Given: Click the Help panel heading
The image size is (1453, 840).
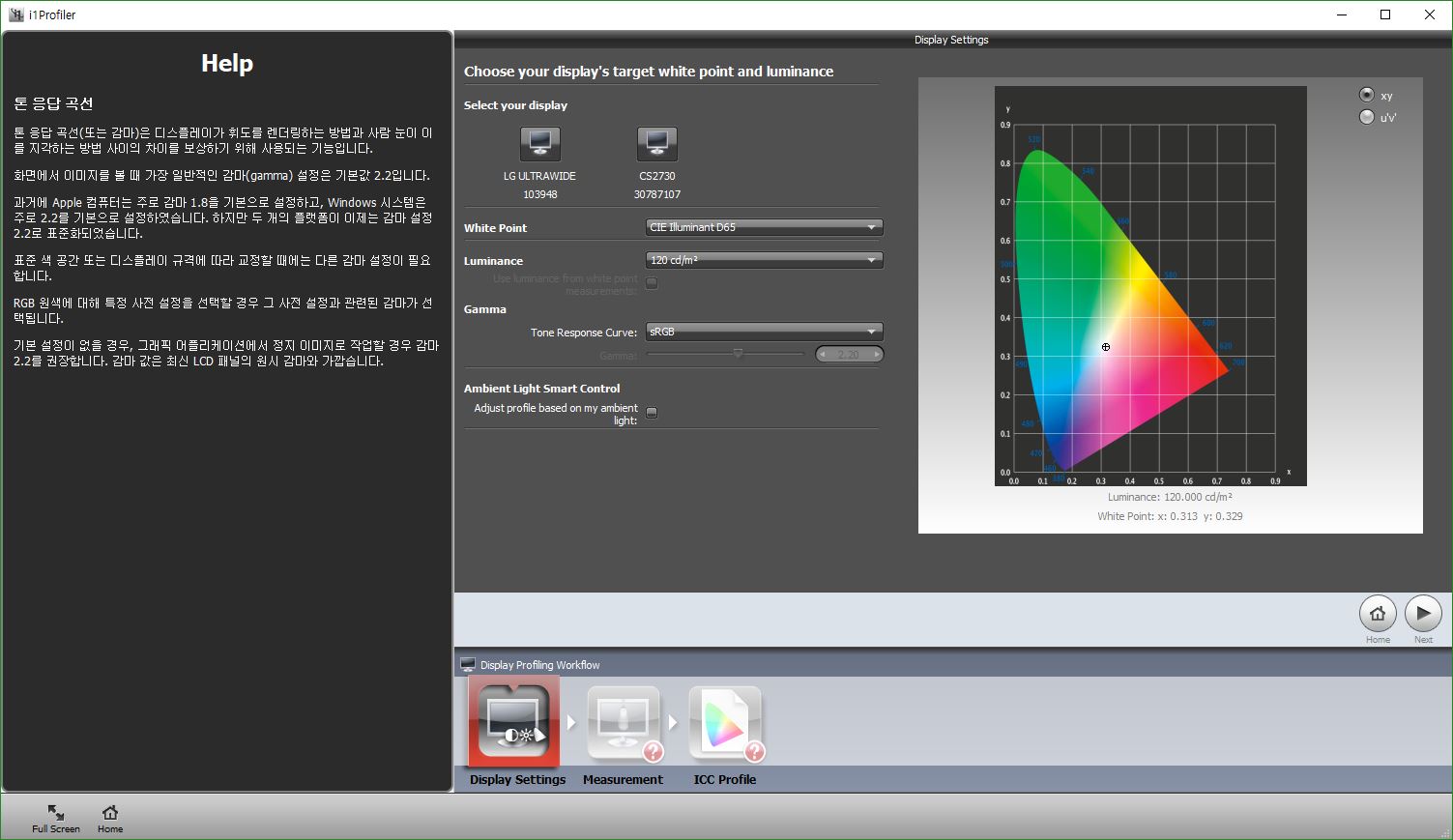Looking at the screenshot, I should (227, 63).
